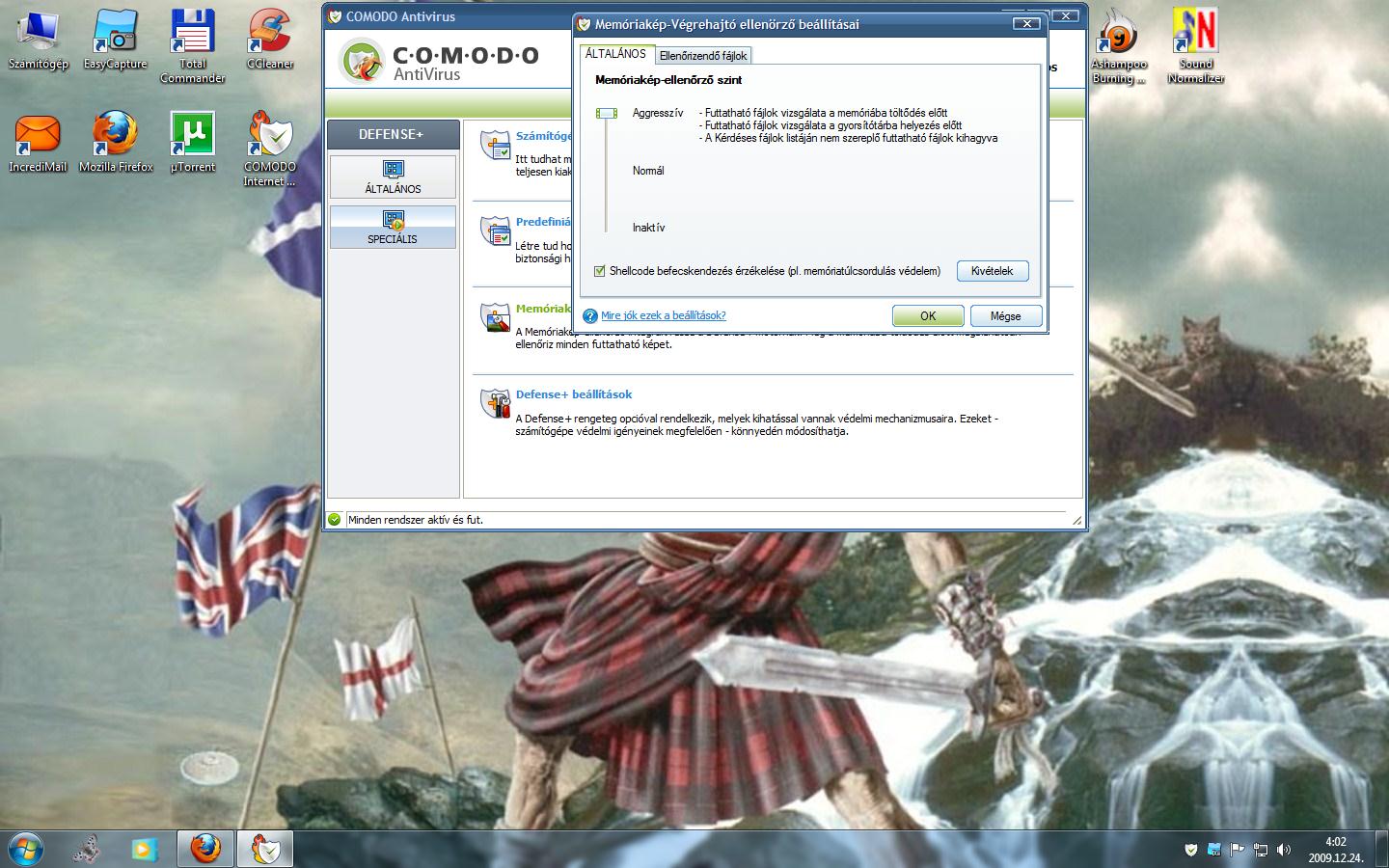Viewport: 1389px width, 868px height.
Task: Click the Windows Start orb
Action: (26, 849)
